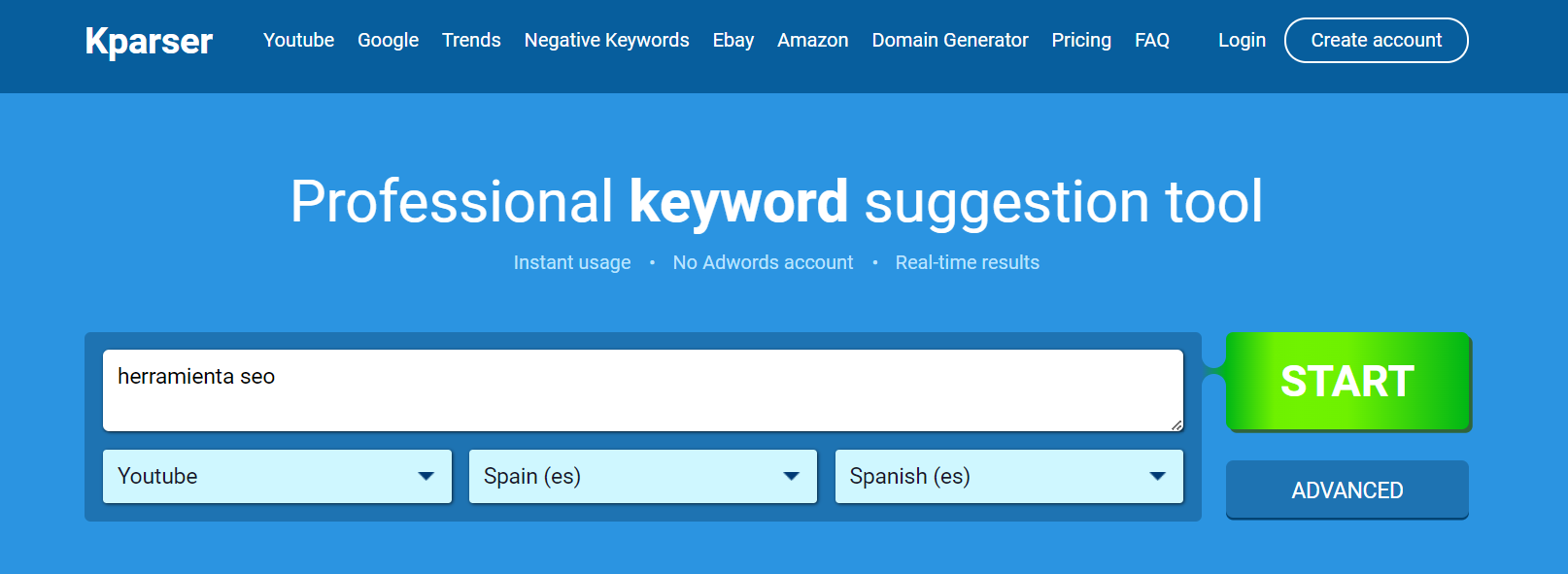
Task: Open the Amazon keyword tool
Action: click(x=812, y=40)
